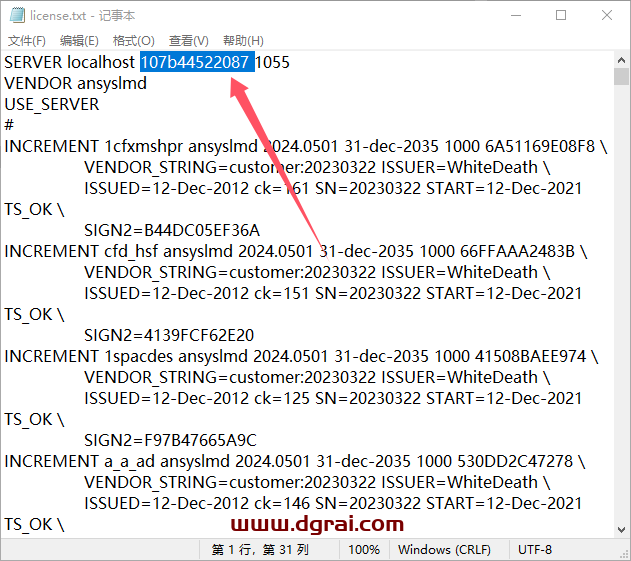
Task: Click the Windows (CRLF) status entry
Action: (x=444, y=550)
